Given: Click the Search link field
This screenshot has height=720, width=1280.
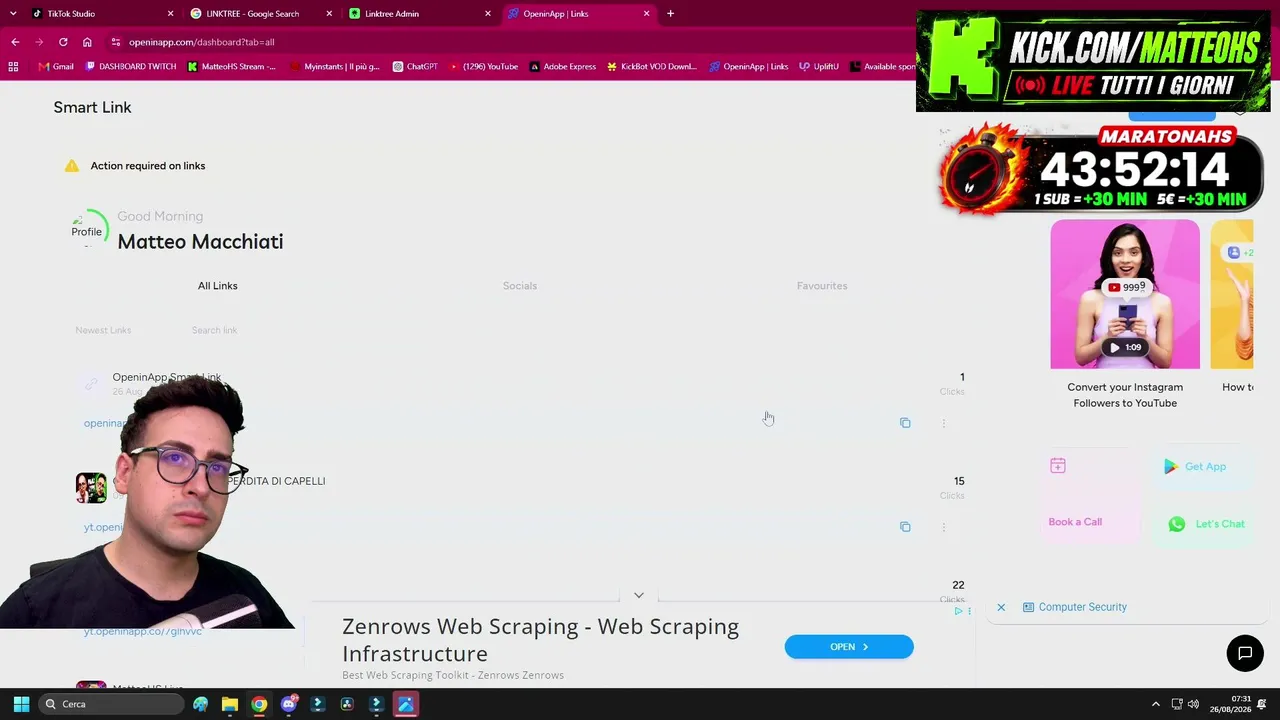Looking at the screenshot, I should [215, 330].
